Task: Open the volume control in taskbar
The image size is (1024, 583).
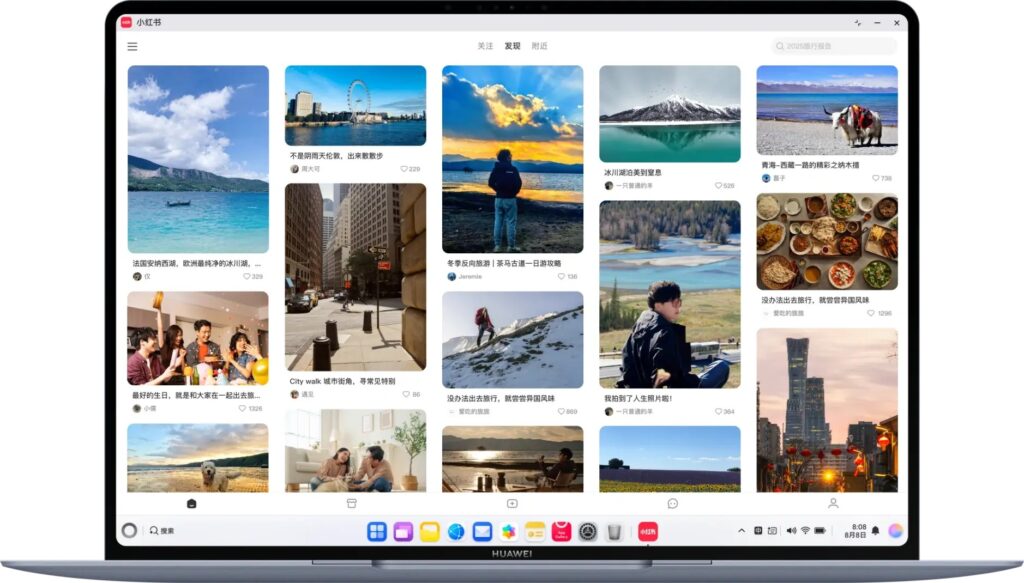Action: 791,529
